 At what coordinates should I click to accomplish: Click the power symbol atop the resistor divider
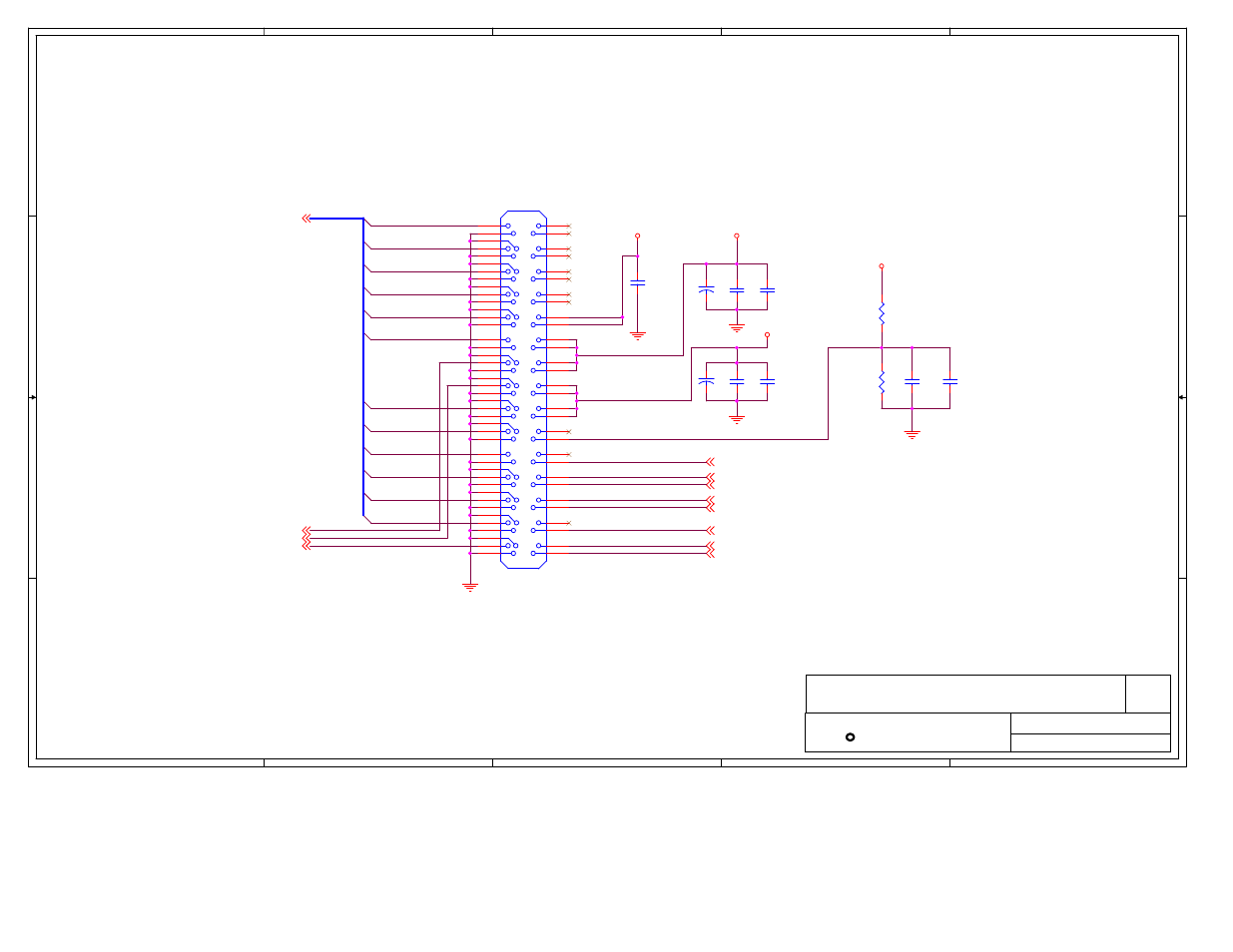pyautogui.click(x=882, y=266)
